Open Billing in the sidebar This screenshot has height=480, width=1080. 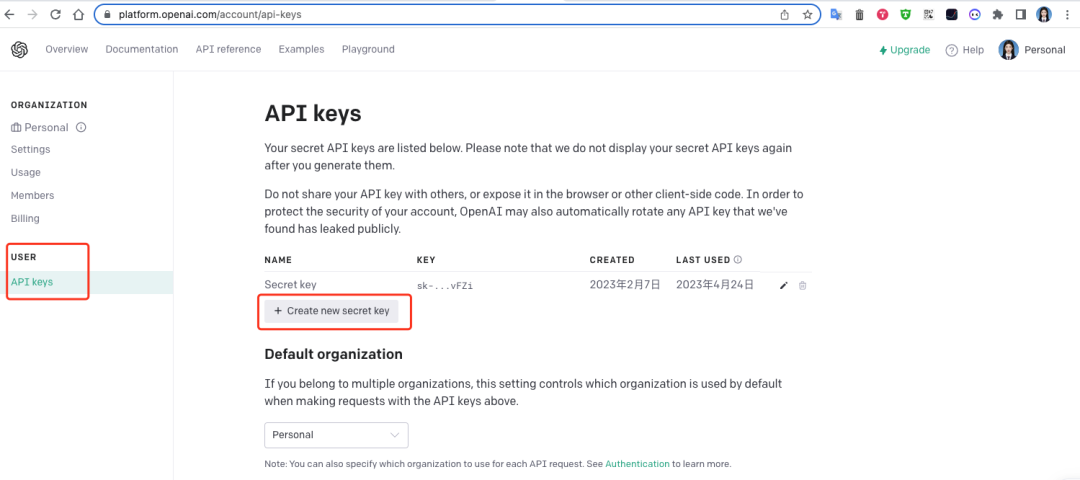tap(25, 218)
